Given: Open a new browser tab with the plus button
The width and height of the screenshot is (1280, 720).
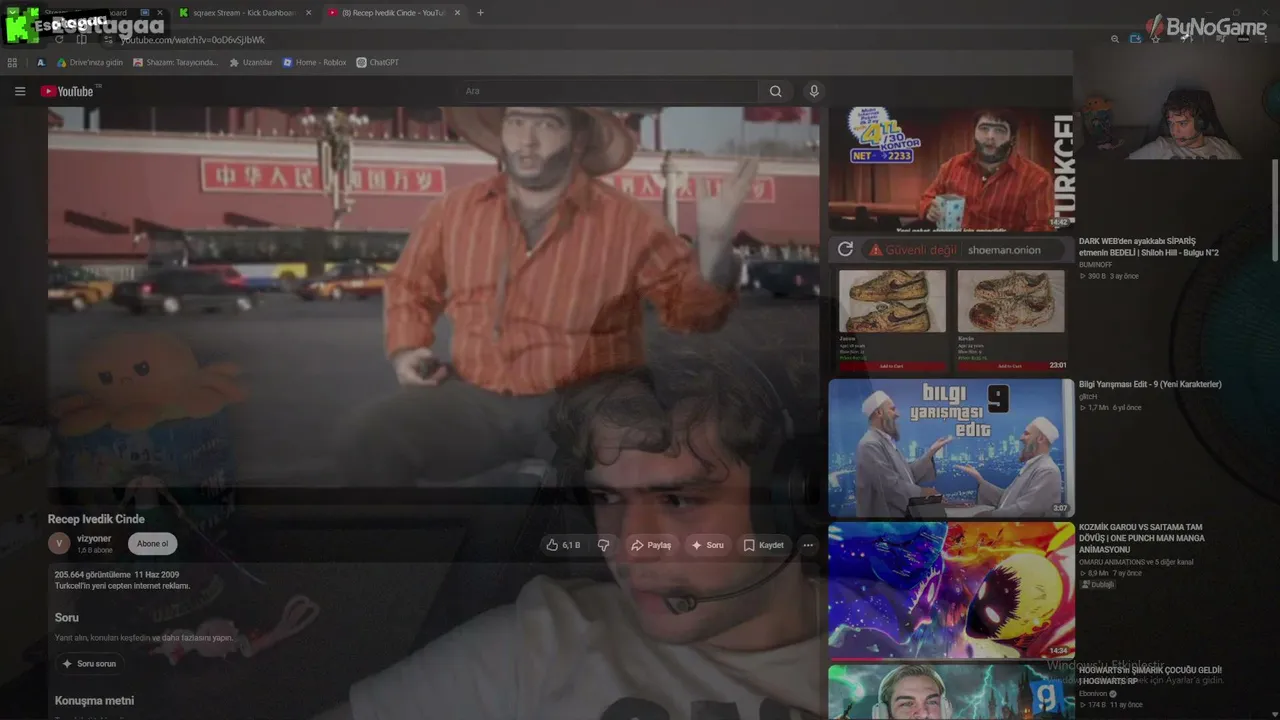Looking at the screenshot, I should pos(480,13).
